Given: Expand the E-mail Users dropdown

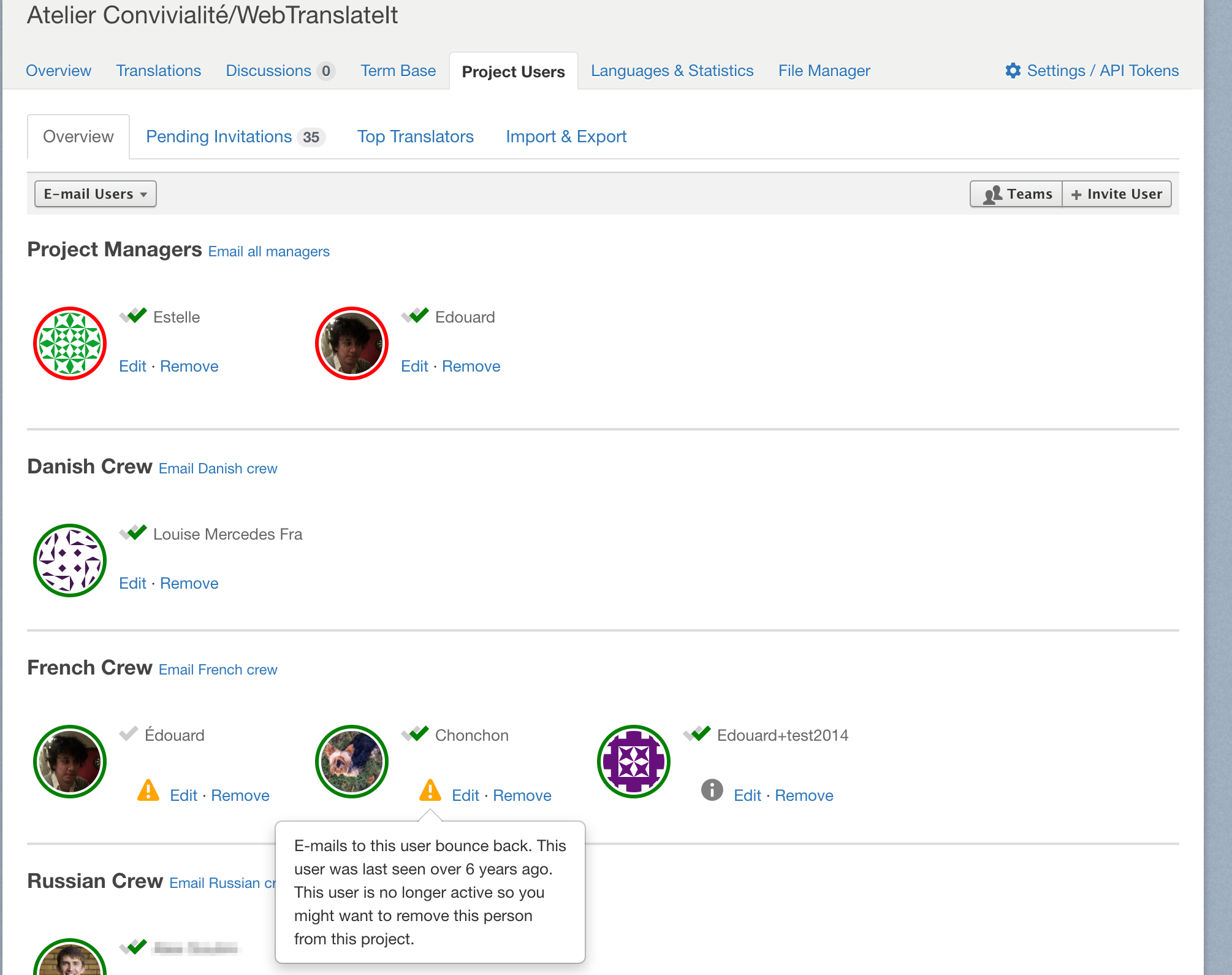Looking at the screenshot, I should coord(96,194).
